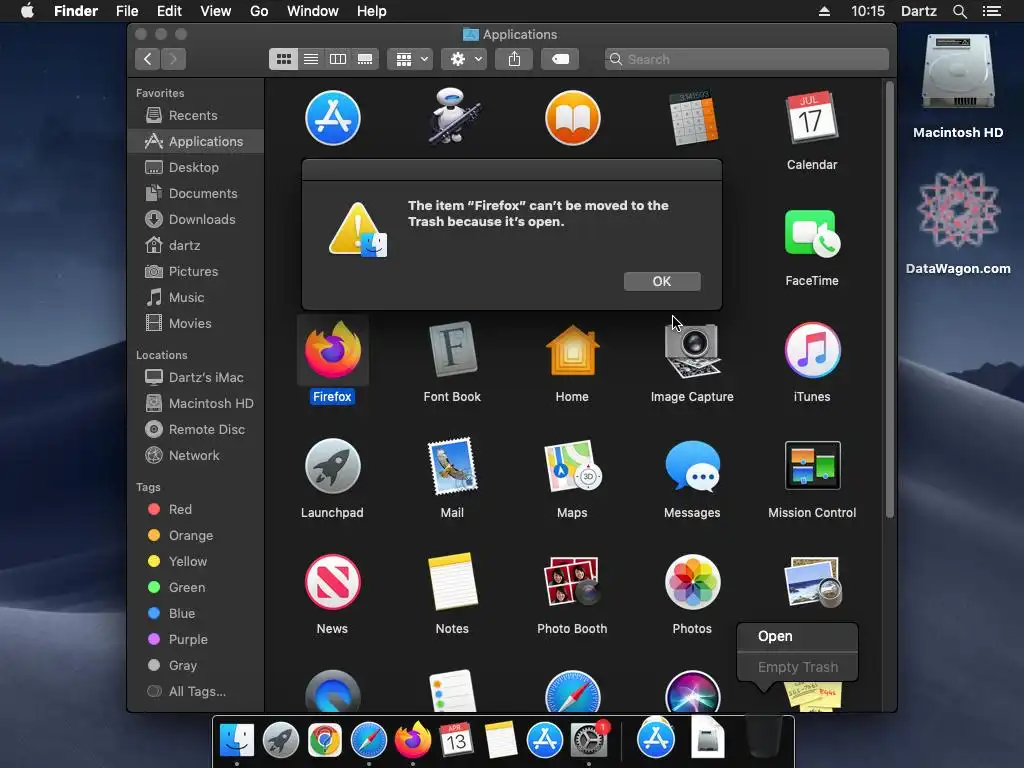Select the Photos app icon
Viewport: 1024px width, 768px height.
click(x=692, y=582)
